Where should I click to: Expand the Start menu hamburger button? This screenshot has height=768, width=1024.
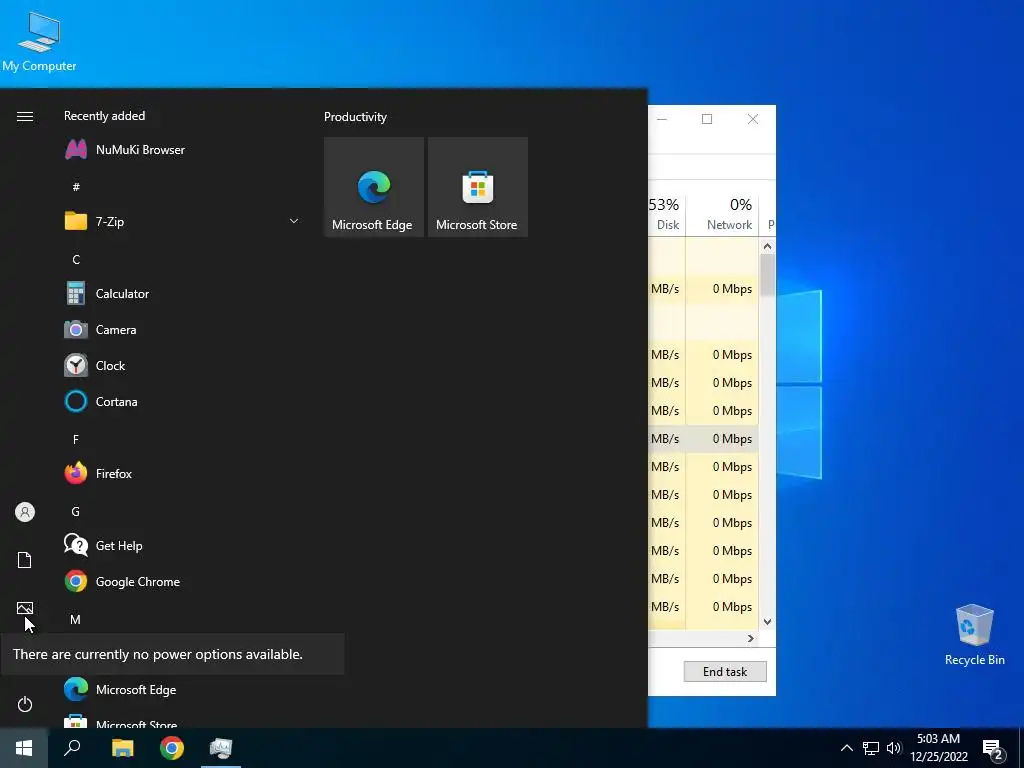(x=25, y=116)
